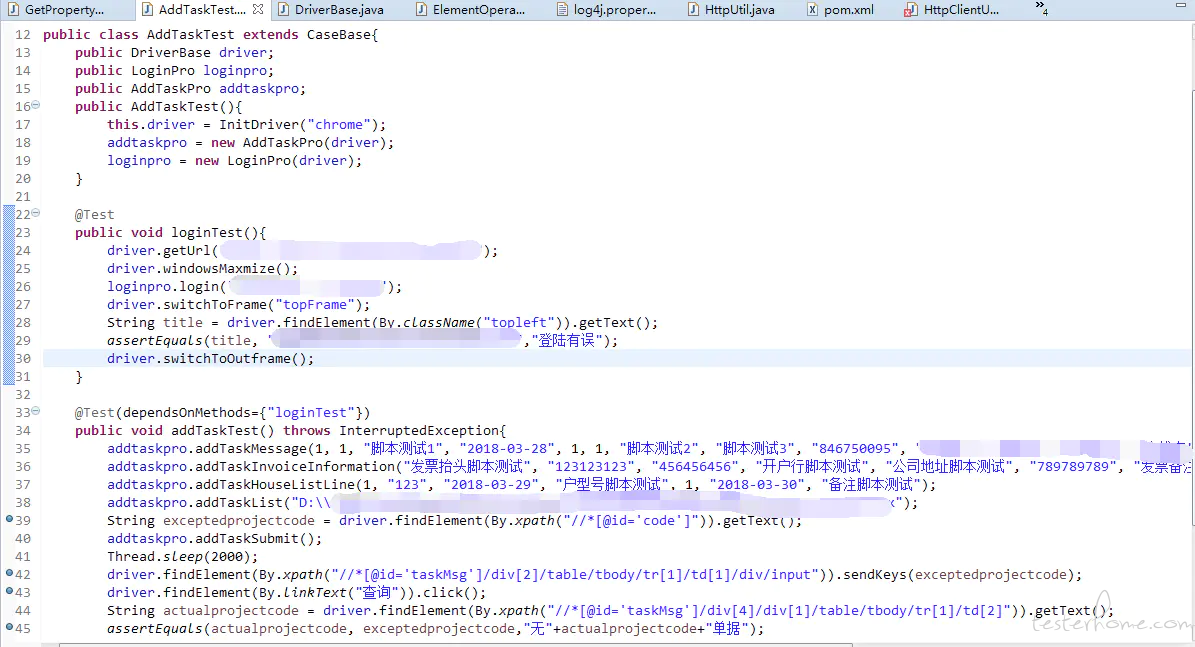Click line number 41 in the gutter
Screen dimensions: 1195x647
tap(23, 557)
